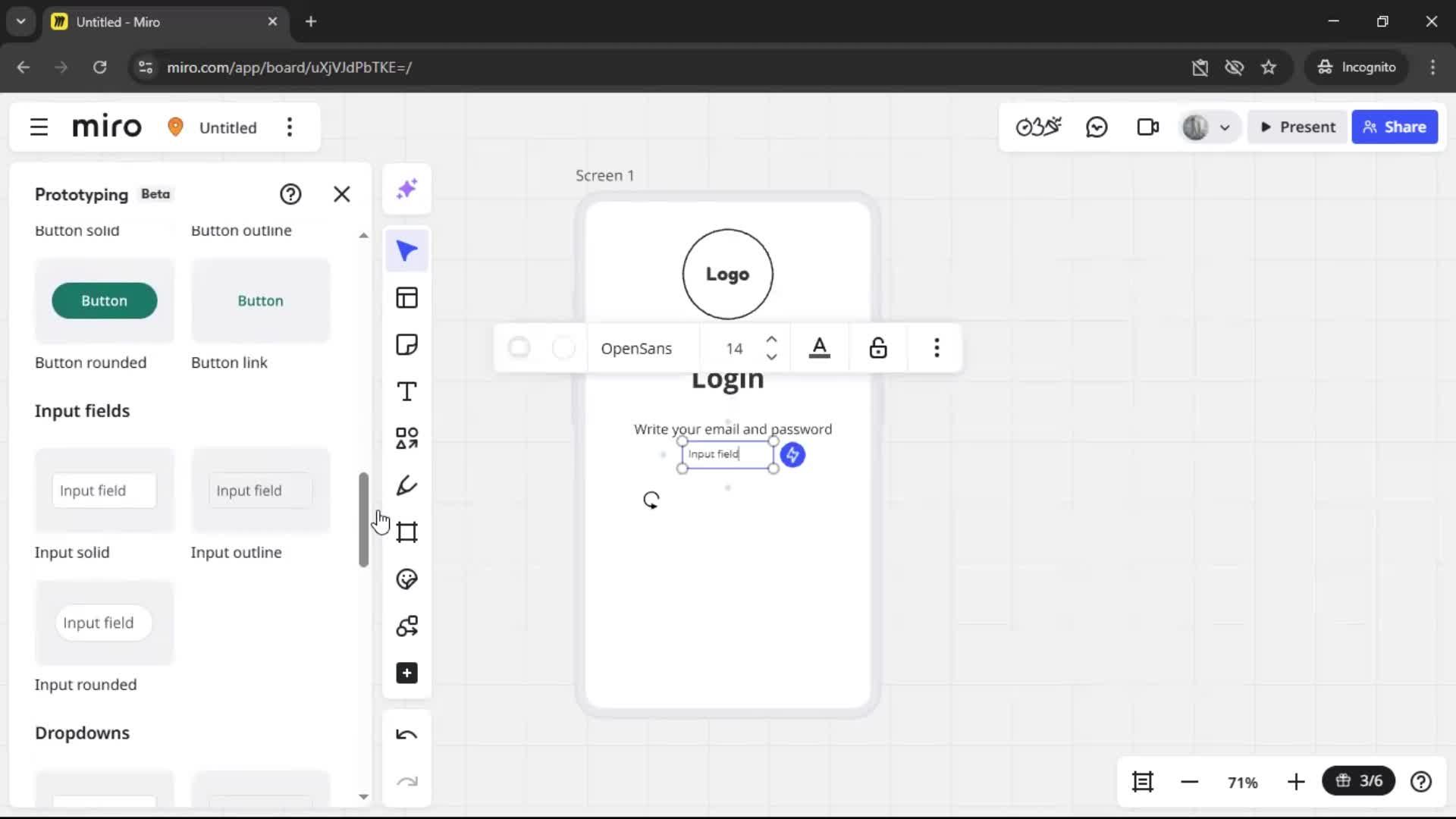Click the panel scroll down arrow

coord(363,797)
